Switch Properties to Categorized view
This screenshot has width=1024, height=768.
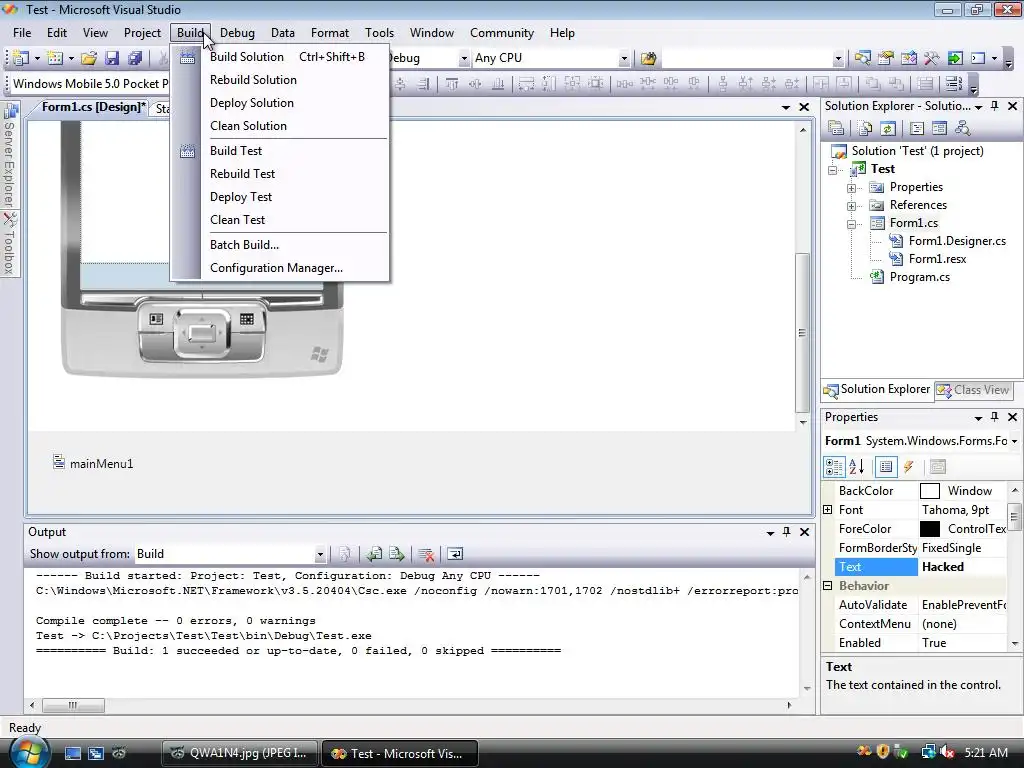pyautogui.click(x=834, y=466)
